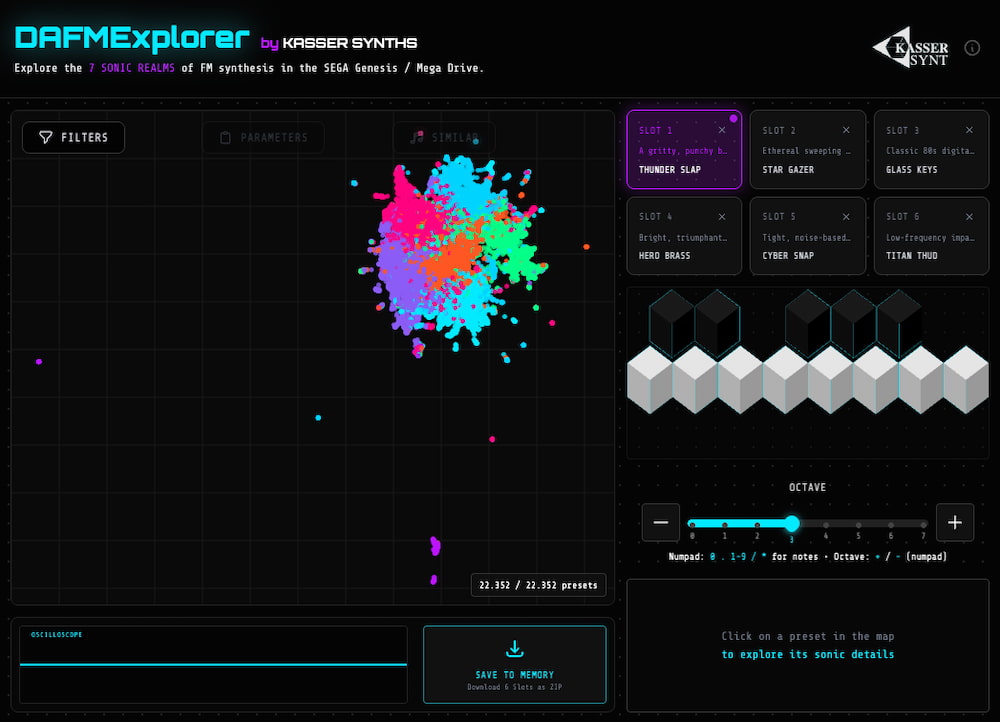Set octave to 5 on the octave slider
The image size is (1000, 722).
[x=856, y=524]
